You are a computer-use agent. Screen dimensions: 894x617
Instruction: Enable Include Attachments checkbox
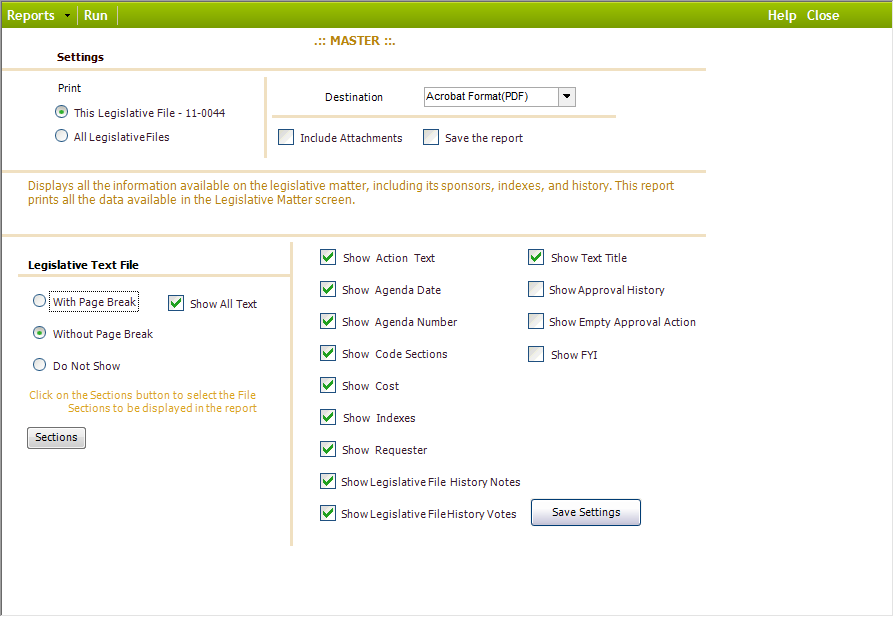point(286,137)
